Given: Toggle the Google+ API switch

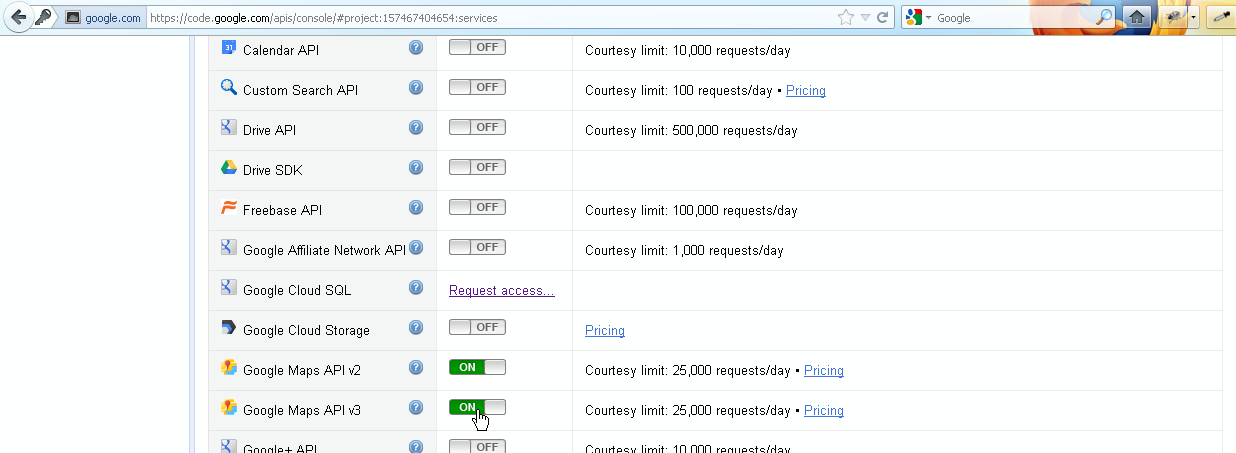Looking at the screenshot, I should 477,446.
